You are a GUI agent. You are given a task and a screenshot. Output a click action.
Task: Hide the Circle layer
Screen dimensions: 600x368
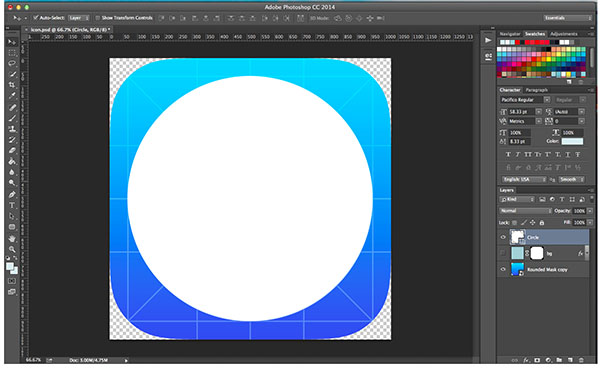coord(503,237)
